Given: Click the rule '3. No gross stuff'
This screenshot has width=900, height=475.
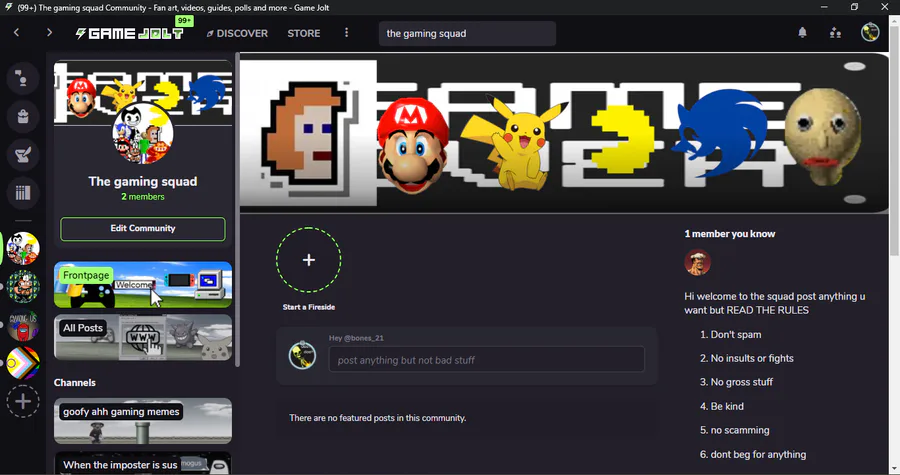Looking at the screenshot, I should click(x=736, y=382).
